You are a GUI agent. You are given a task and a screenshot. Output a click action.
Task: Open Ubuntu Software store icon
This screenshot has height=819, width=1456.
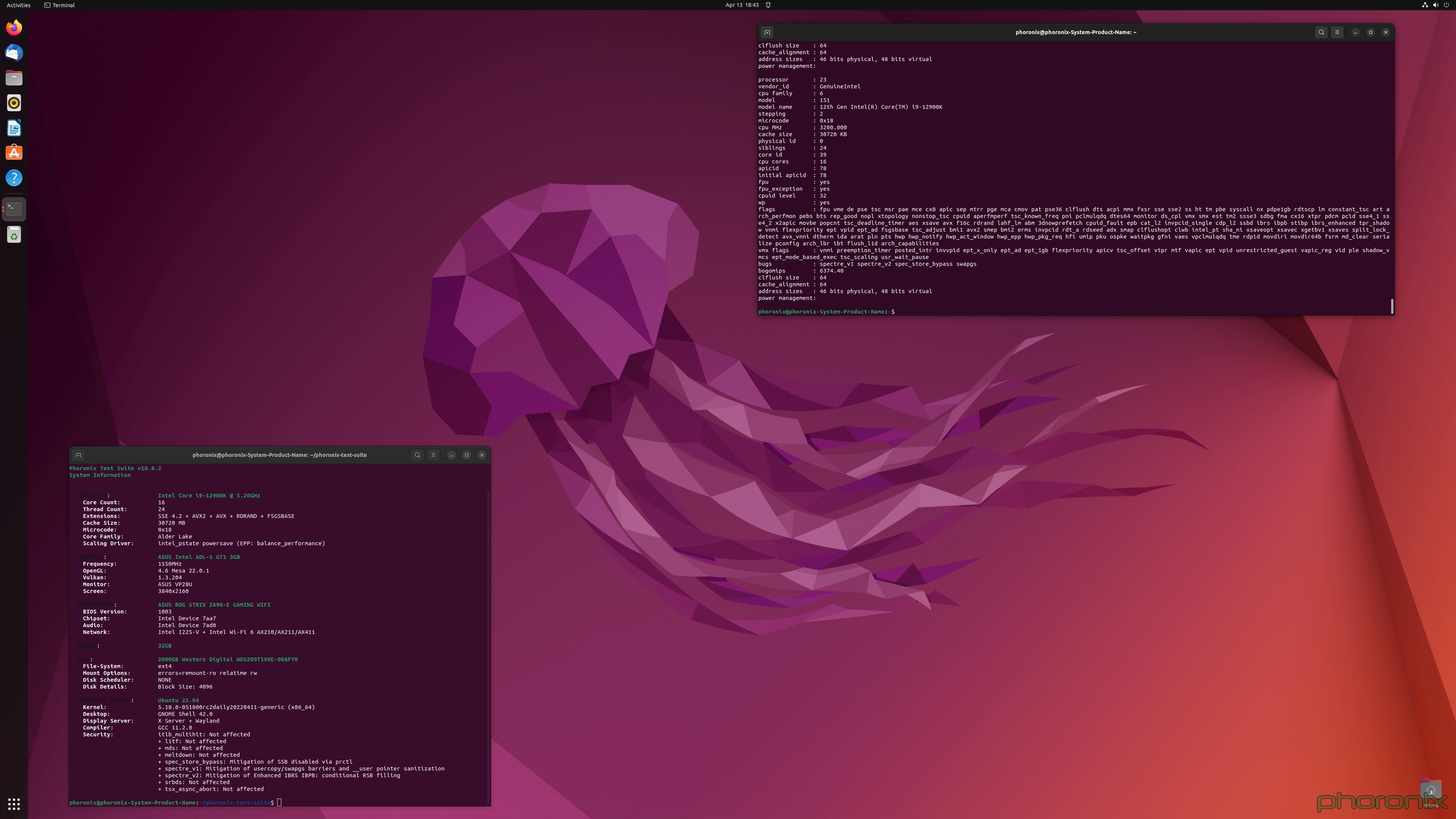coord(14,153)
